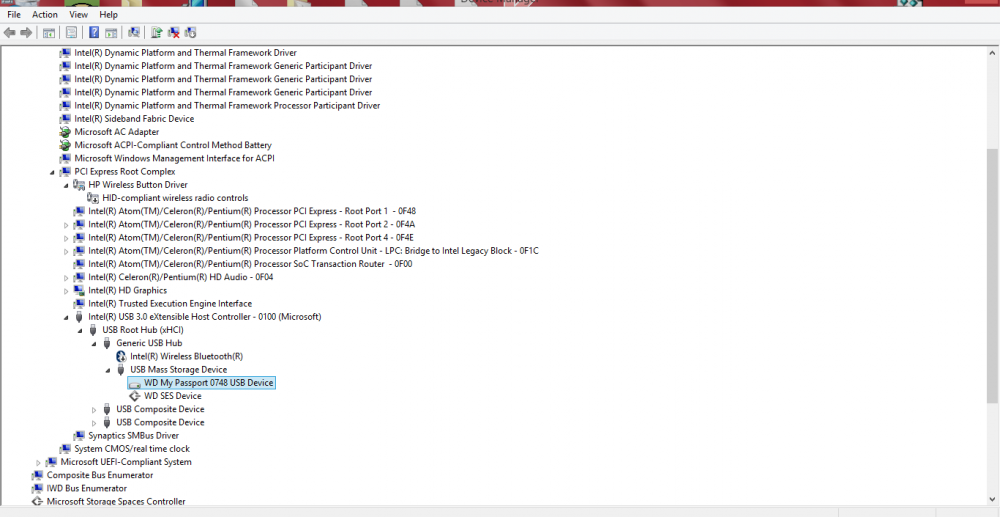Image resolution: width=1000 pixels, height=517 pixels.
Task: Open the Action menu
Action: coord(45,14)
